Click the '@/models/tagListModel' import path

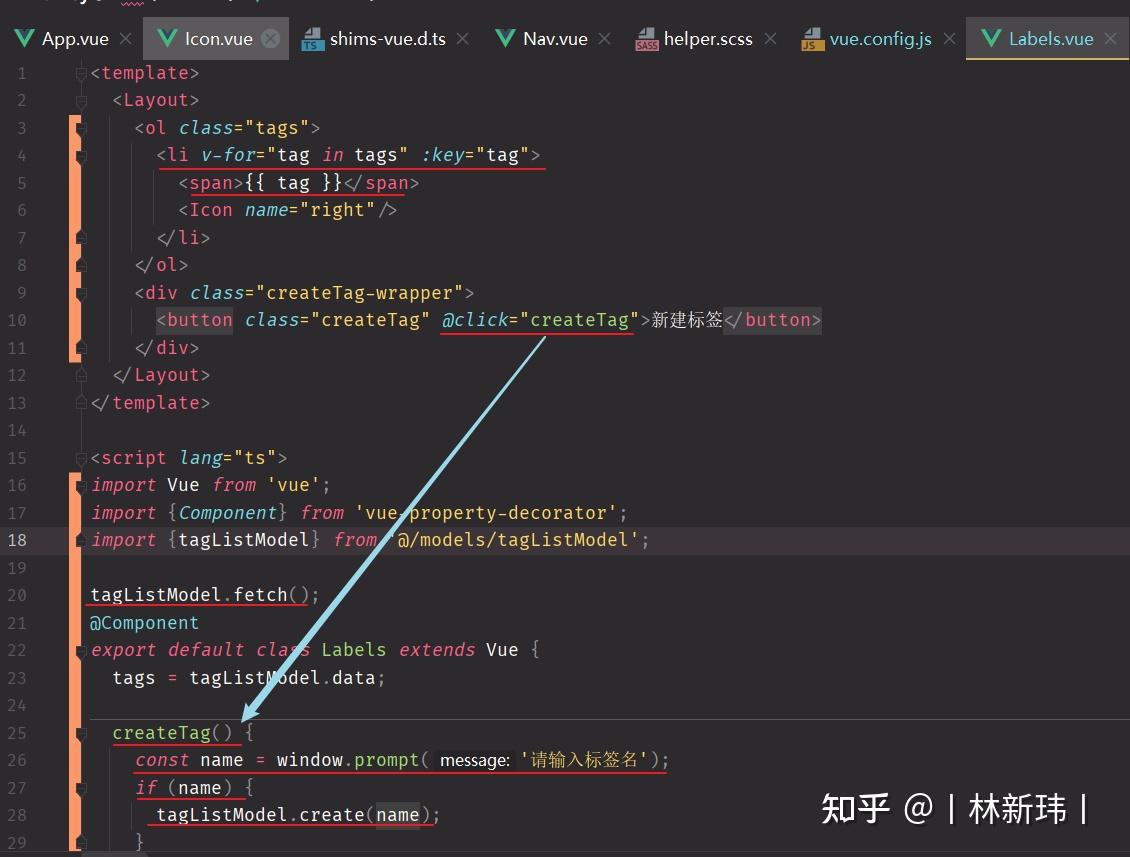point(513,540)
